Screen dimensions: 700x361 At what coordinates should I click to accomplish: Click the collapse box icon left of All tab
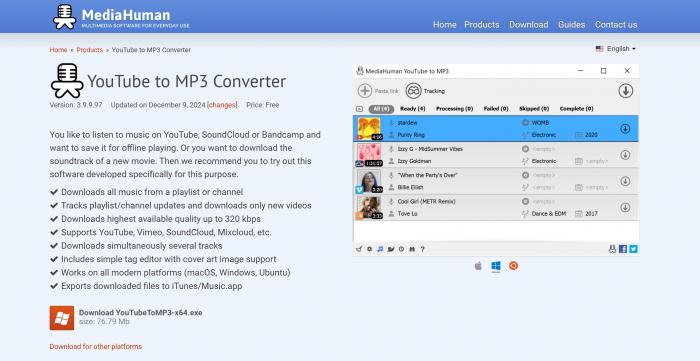pyautogui.click(x=359, y=109)
